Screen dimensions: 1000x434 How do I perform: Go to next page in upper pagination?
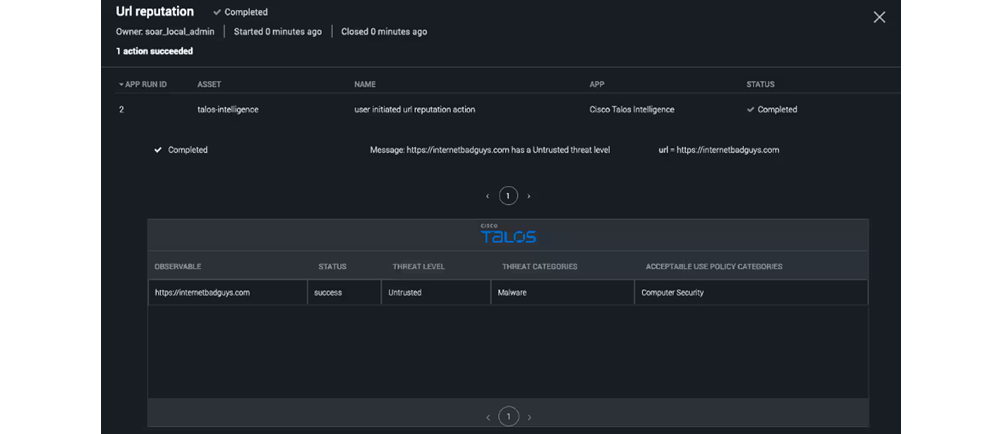529,196
